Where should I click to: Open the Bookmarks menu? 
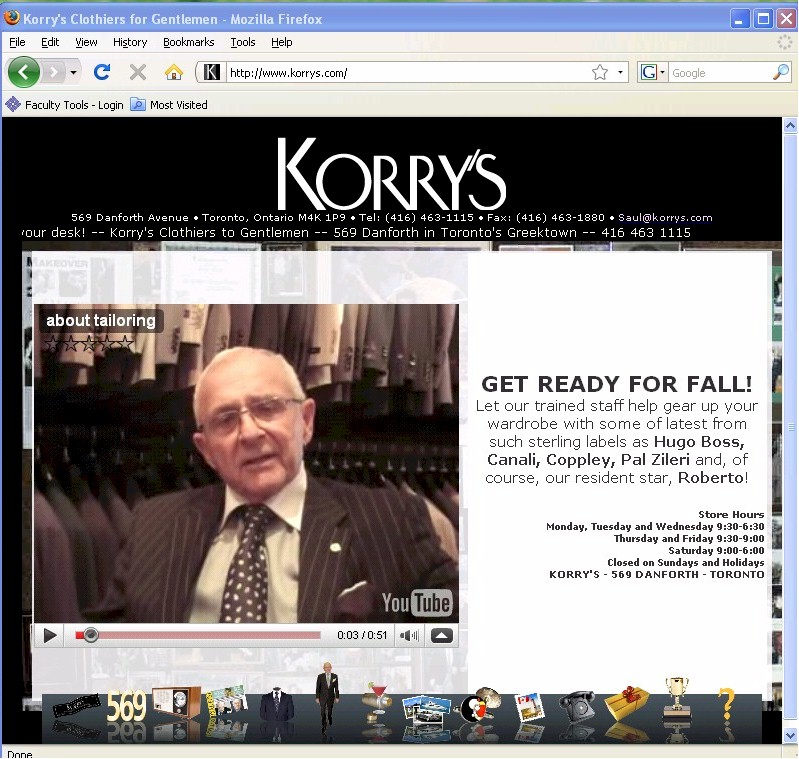tap(189, 42)
